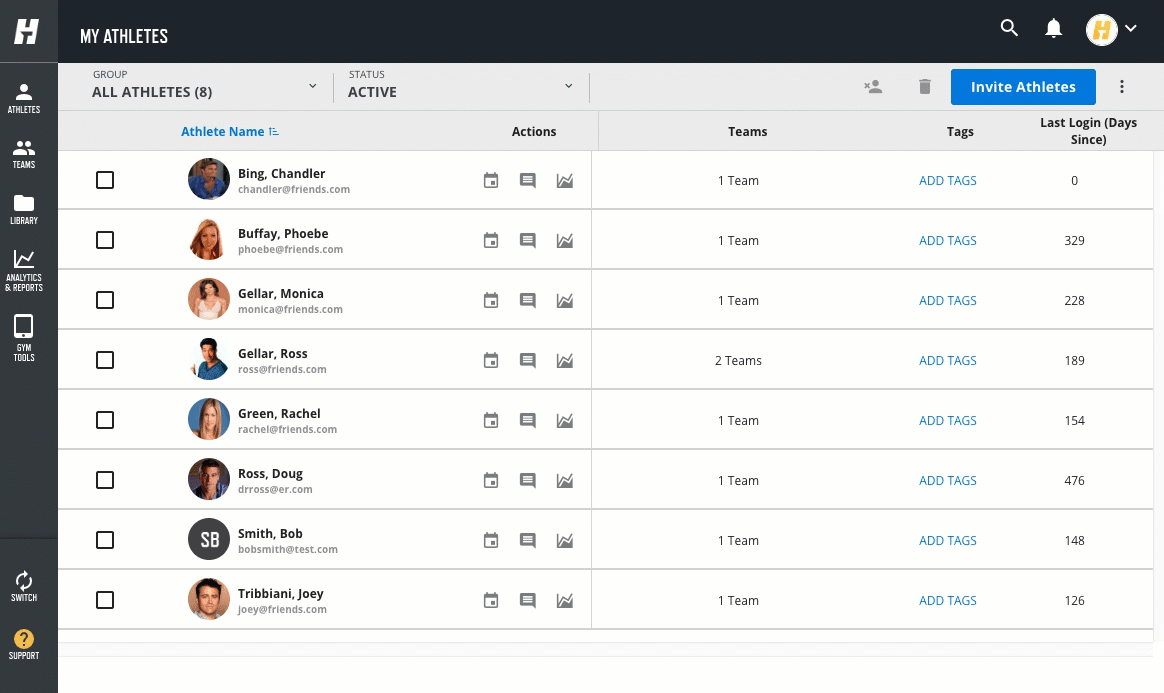Tick checkbox for Ross, Doug

point(105,481)
